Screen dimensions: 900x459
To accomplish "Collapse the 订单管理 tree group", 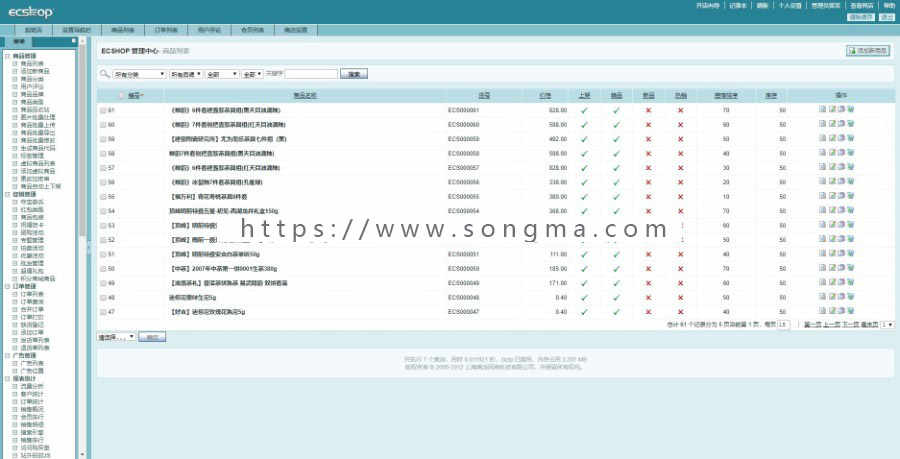I will point(7,286).
